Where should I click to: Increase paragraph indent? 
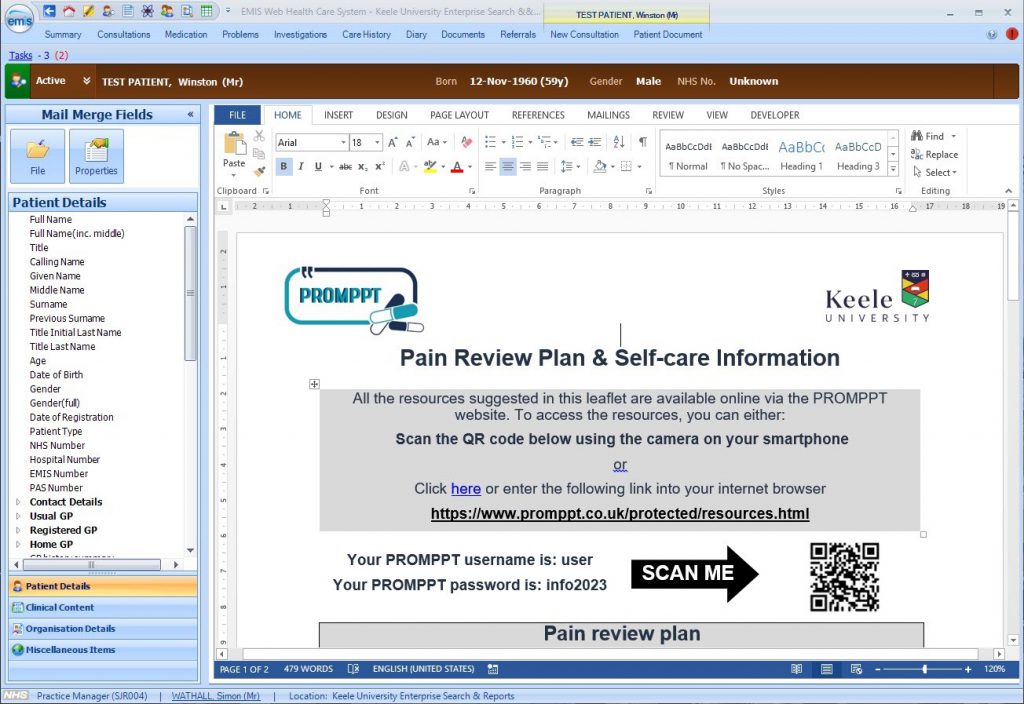[594, 142]
